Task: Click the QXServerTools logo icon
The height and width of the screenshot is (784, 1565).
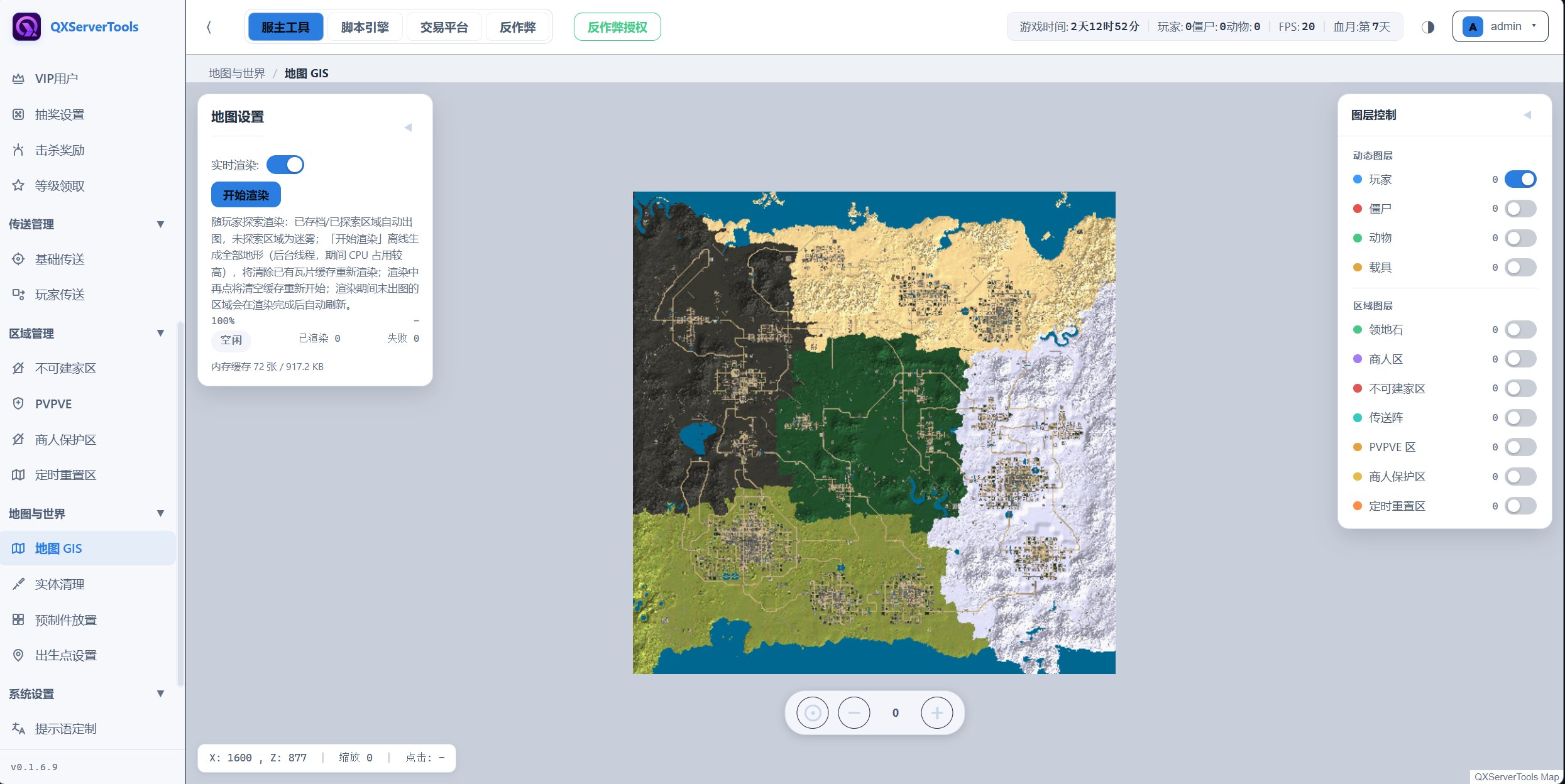Action: click(x=26, y=27)
